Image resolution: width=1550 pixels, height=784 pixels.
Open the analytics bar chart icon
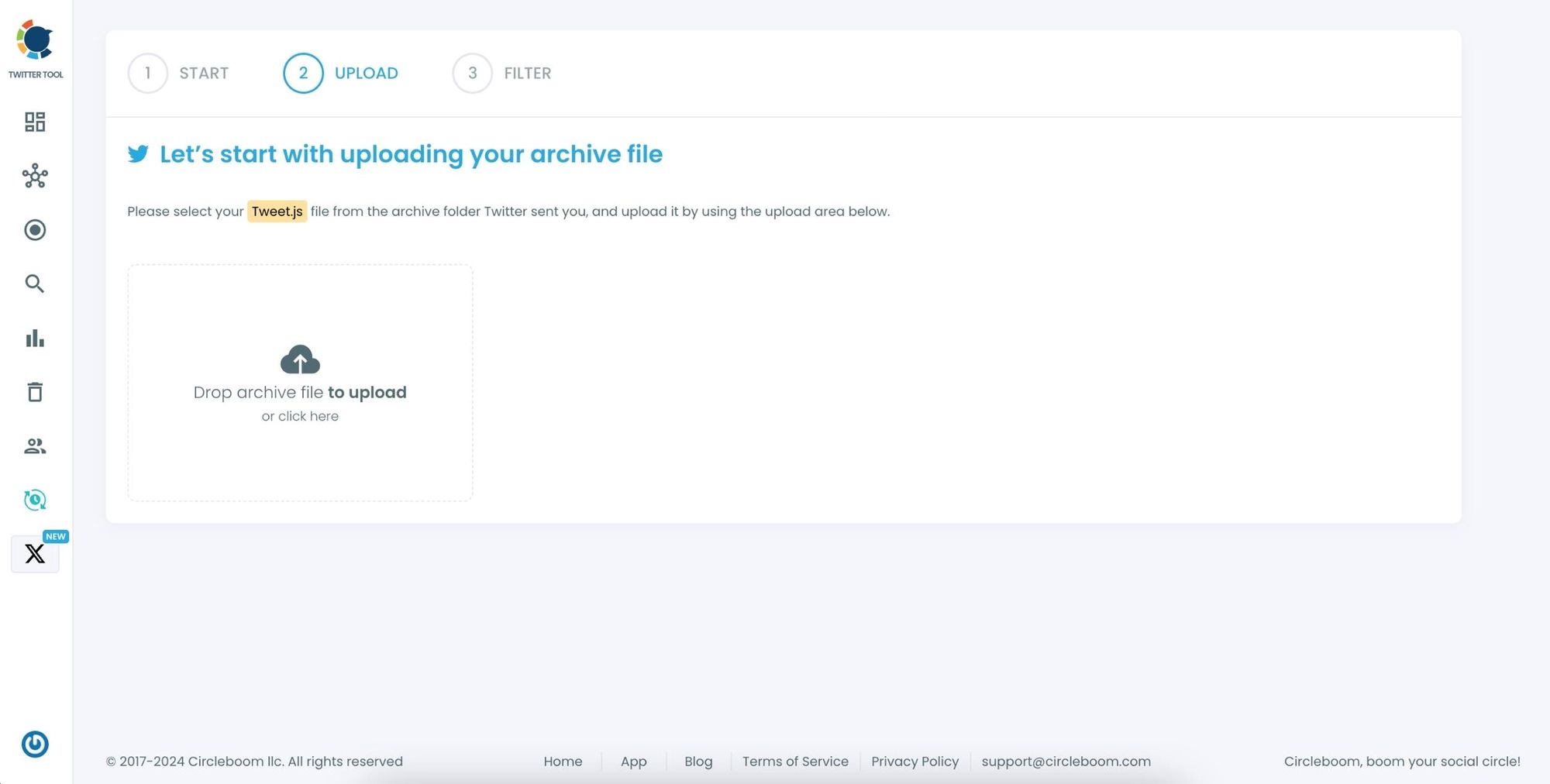click(34, 338)
